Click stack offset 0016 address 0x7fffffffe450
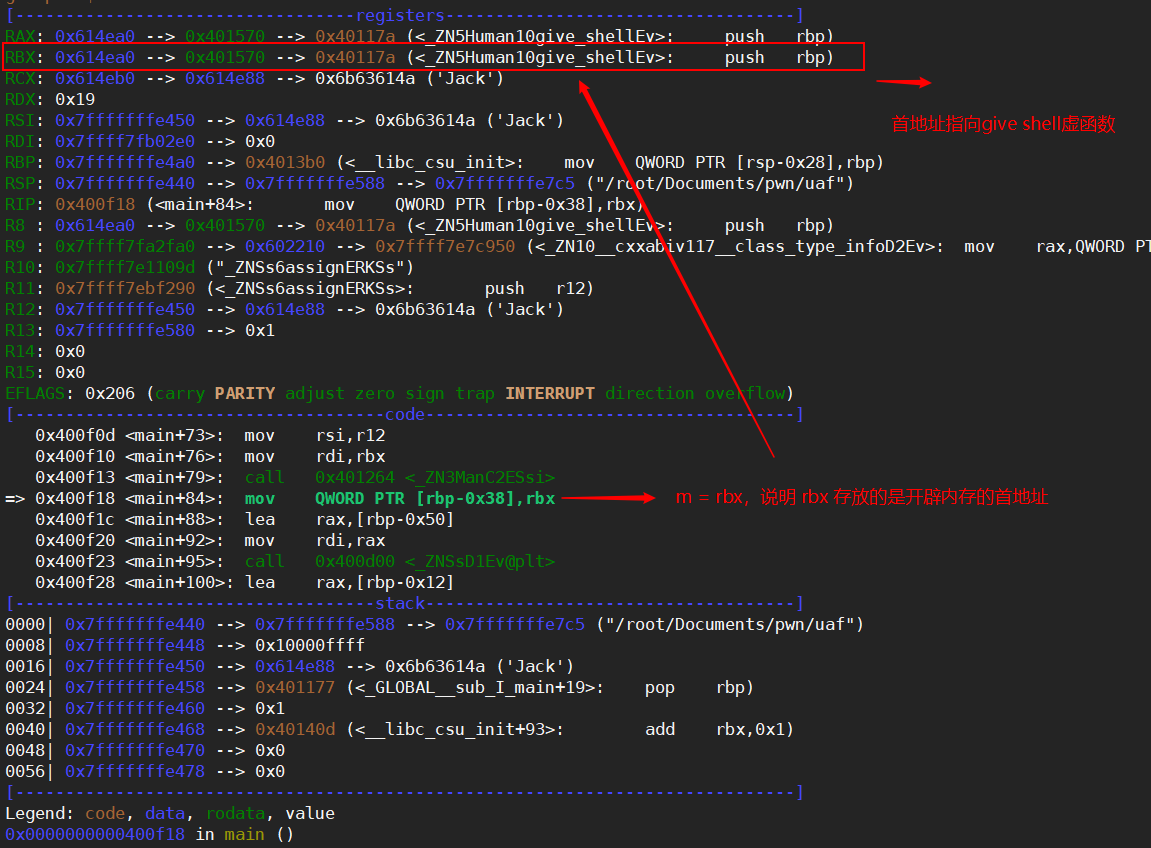This screenshot has height=848, width=1151. pos(134,667)
